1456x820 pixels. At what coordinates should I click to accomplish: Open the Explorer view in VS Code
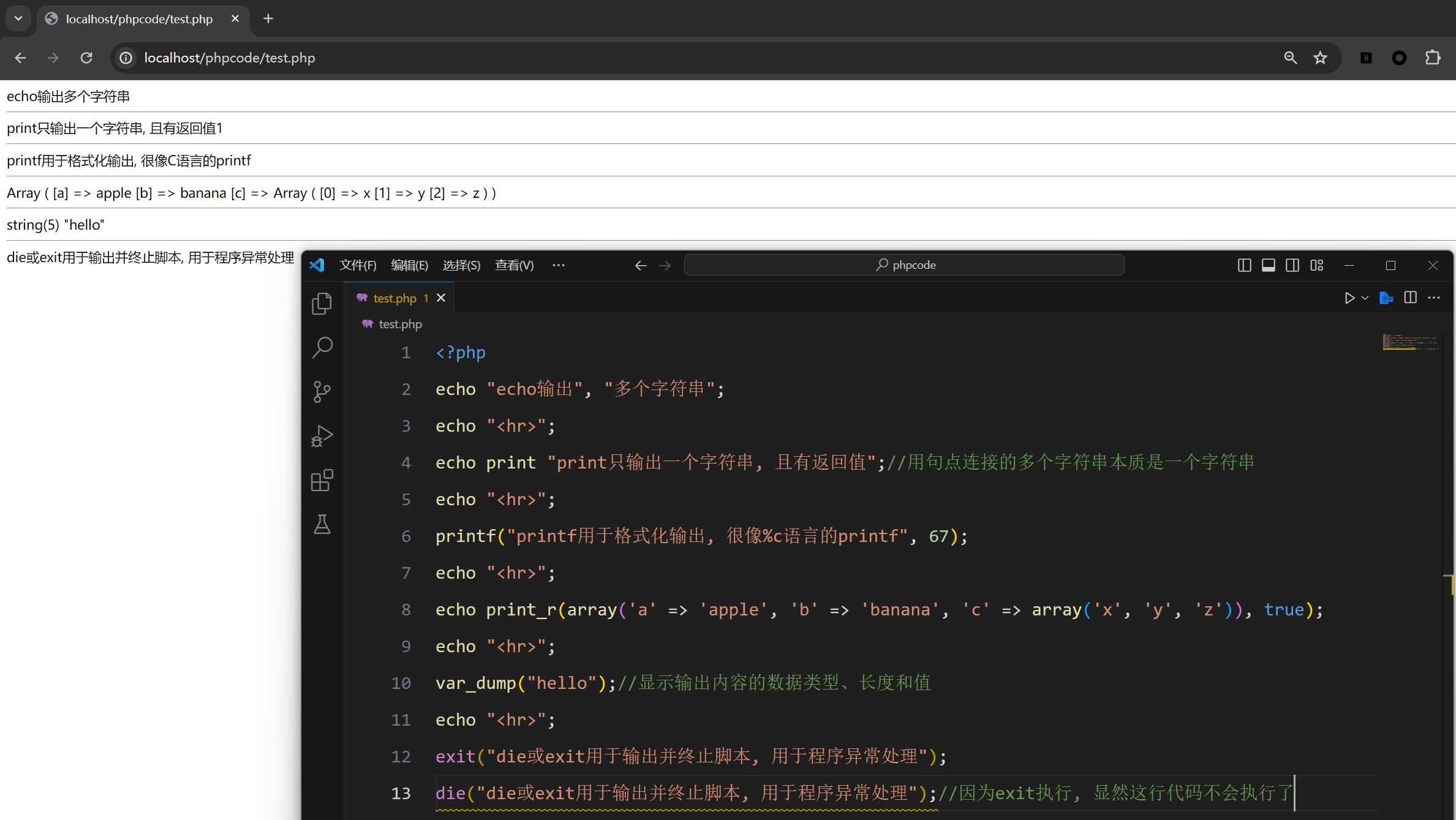322,303
